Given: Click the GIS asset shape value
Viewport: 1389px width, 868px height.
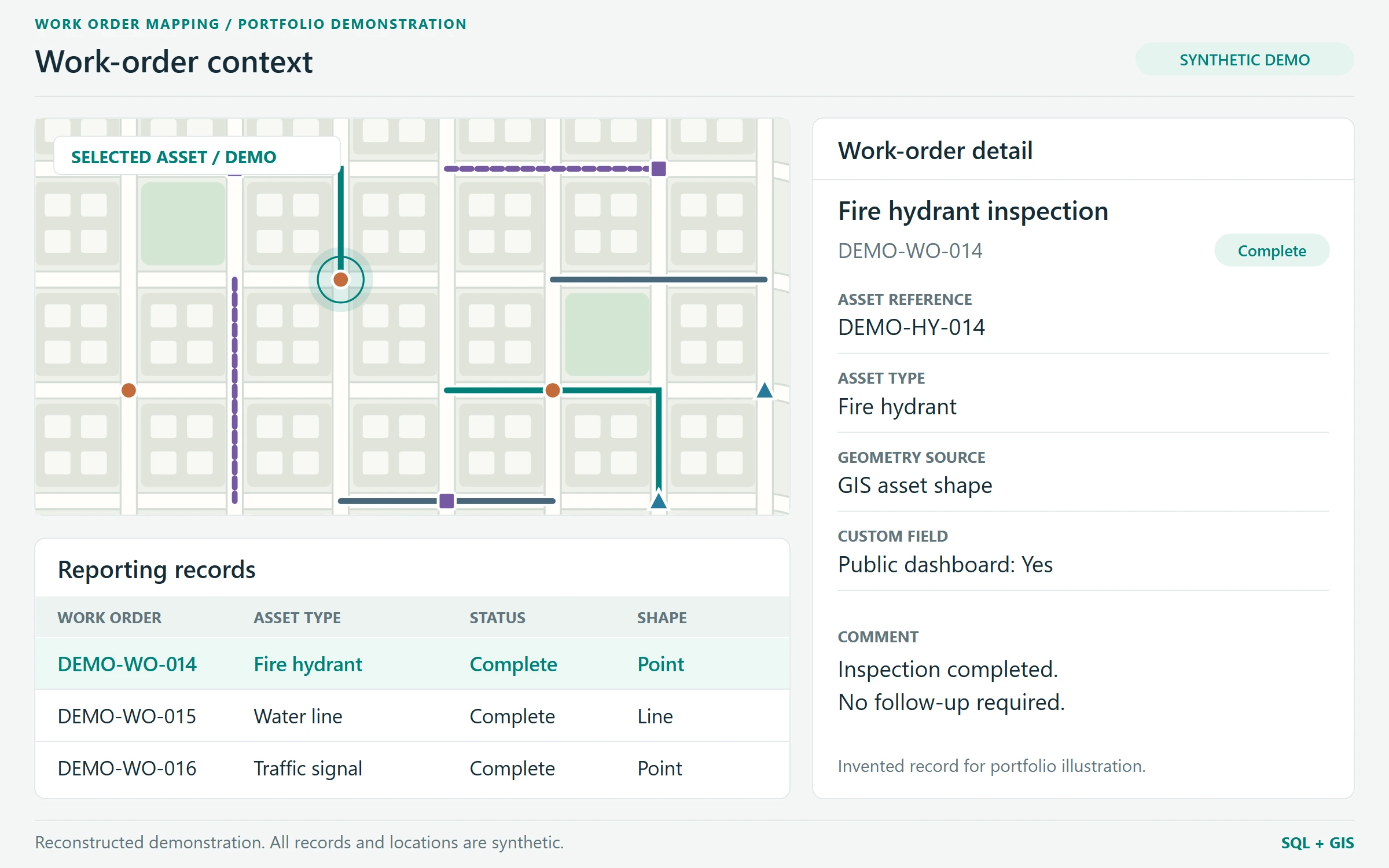Looking at the screenshot, I should [x=914, y=485].
